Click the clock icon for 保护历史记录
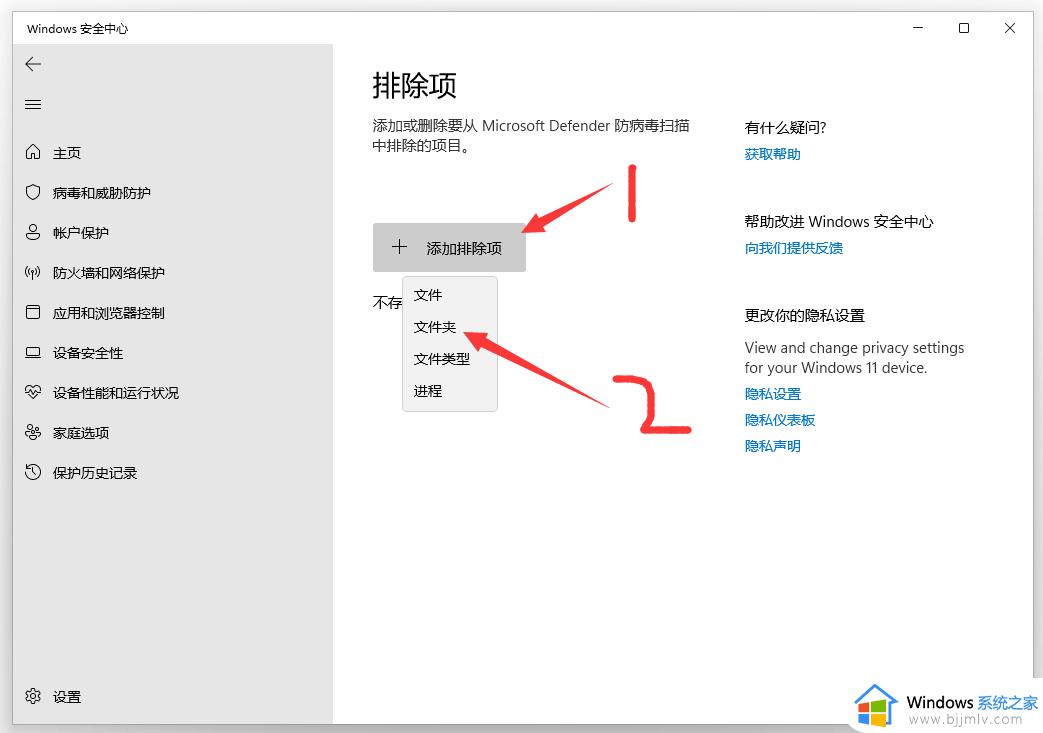Image resolution: width=1043 pixels, height=733 pixels. pyautogui.click(x=33, y=472)
